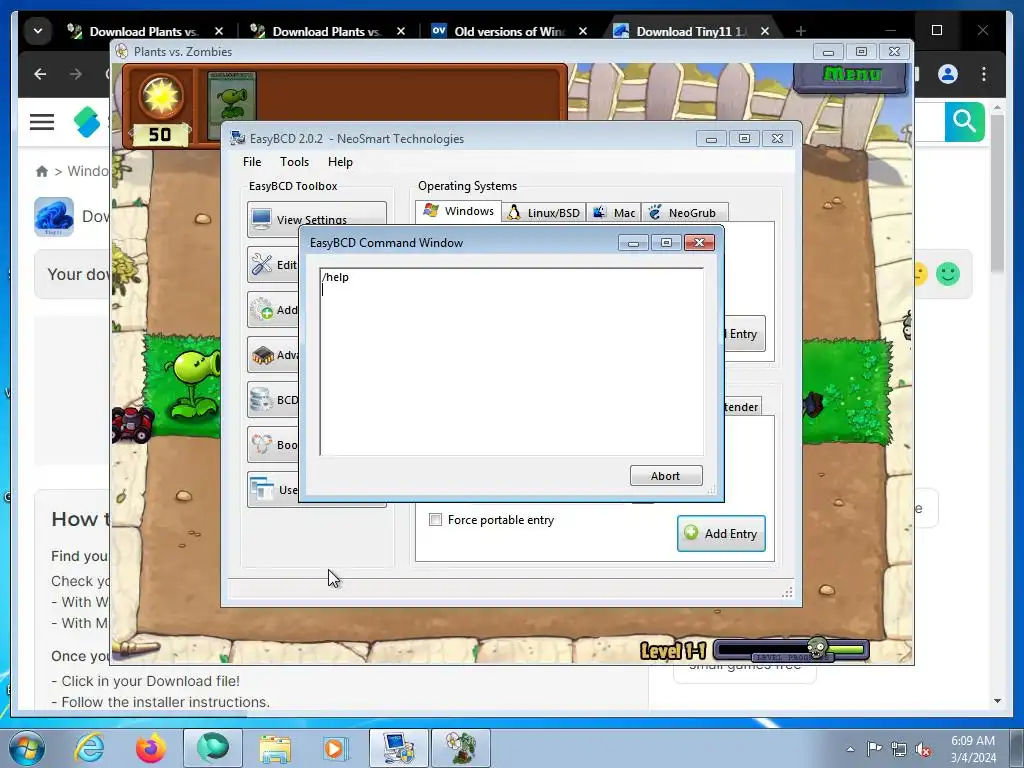1024x768 pixels.
Task: Click Abort in EasyBCD Command Window
Action: [665, 475]
